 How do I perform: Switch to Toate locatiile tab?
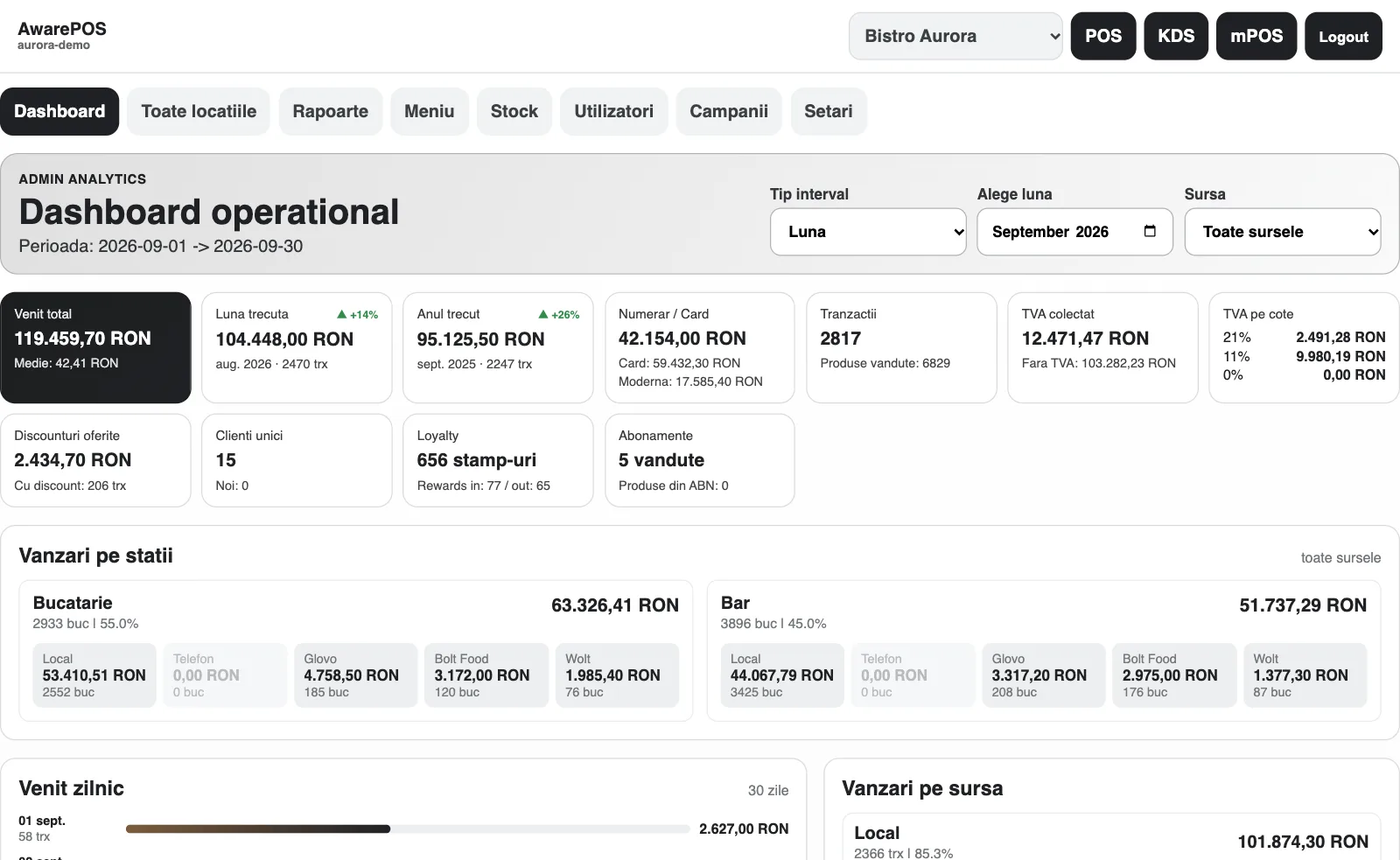coord(199,111)
